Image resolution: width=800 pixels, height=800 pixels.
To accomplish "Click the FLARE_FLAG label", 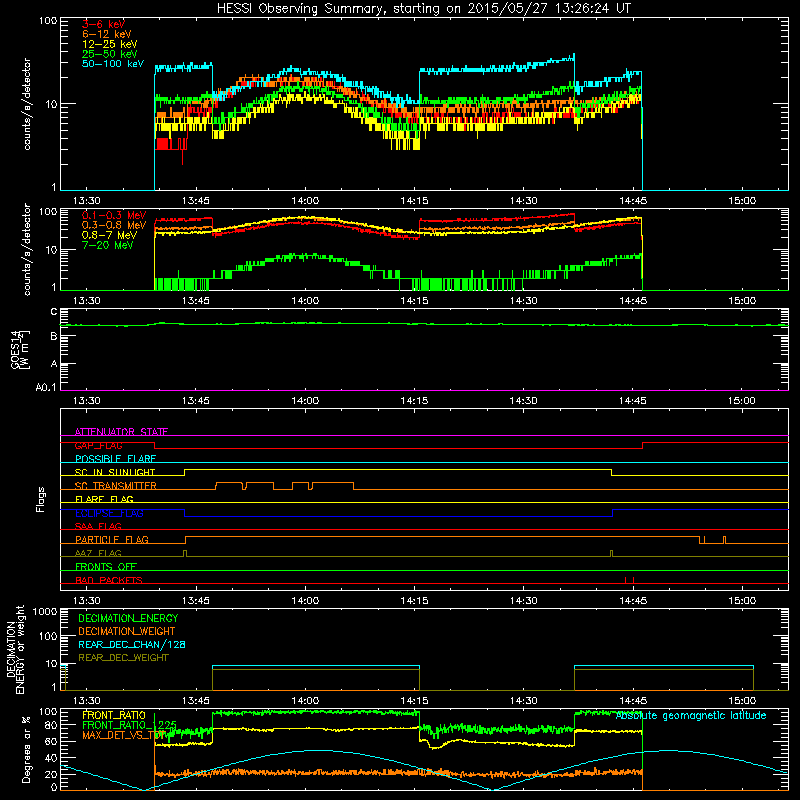I will click(104, 499).
